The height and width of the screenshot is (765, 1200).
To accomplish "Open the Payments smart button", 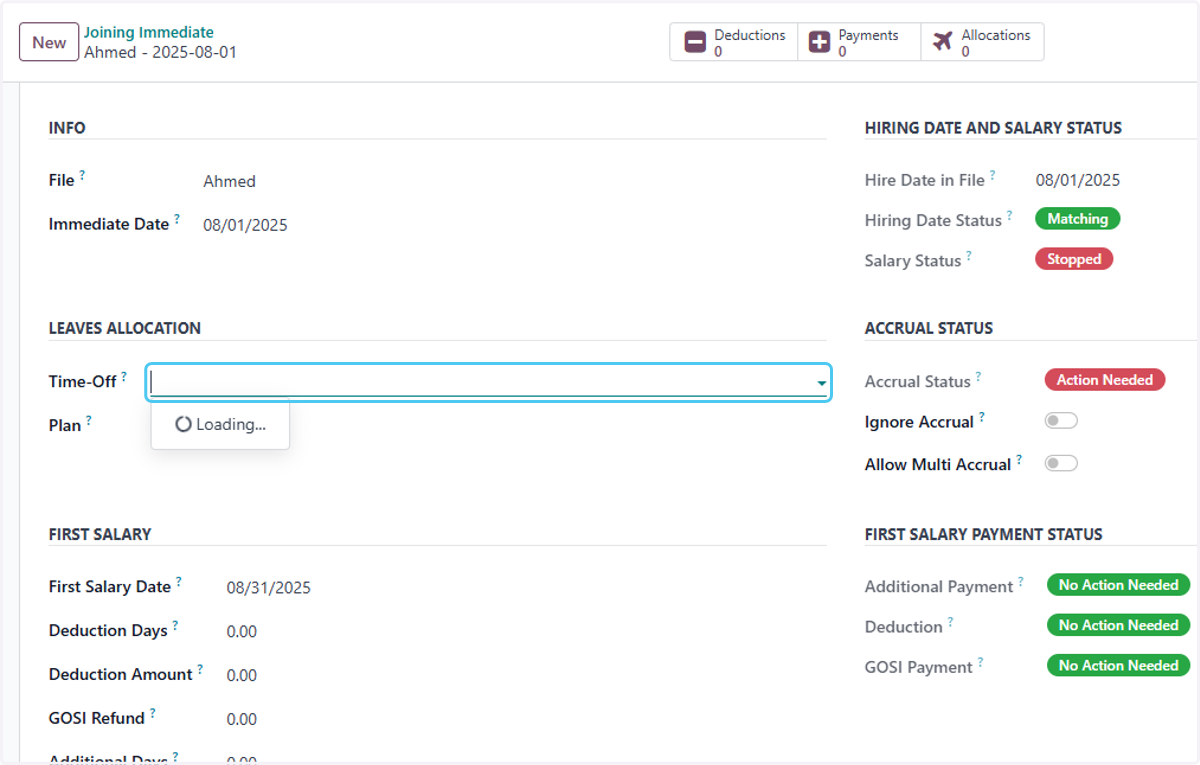I will coord(859,42).
